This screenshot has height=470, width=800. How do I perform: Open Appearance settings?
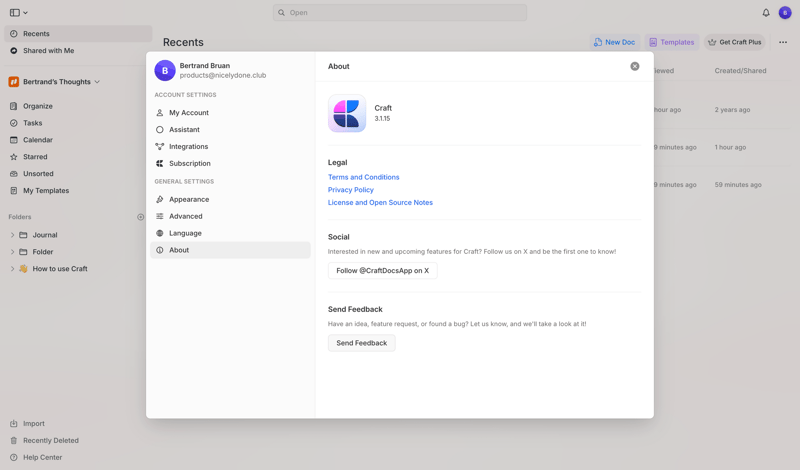pos(188,199)
